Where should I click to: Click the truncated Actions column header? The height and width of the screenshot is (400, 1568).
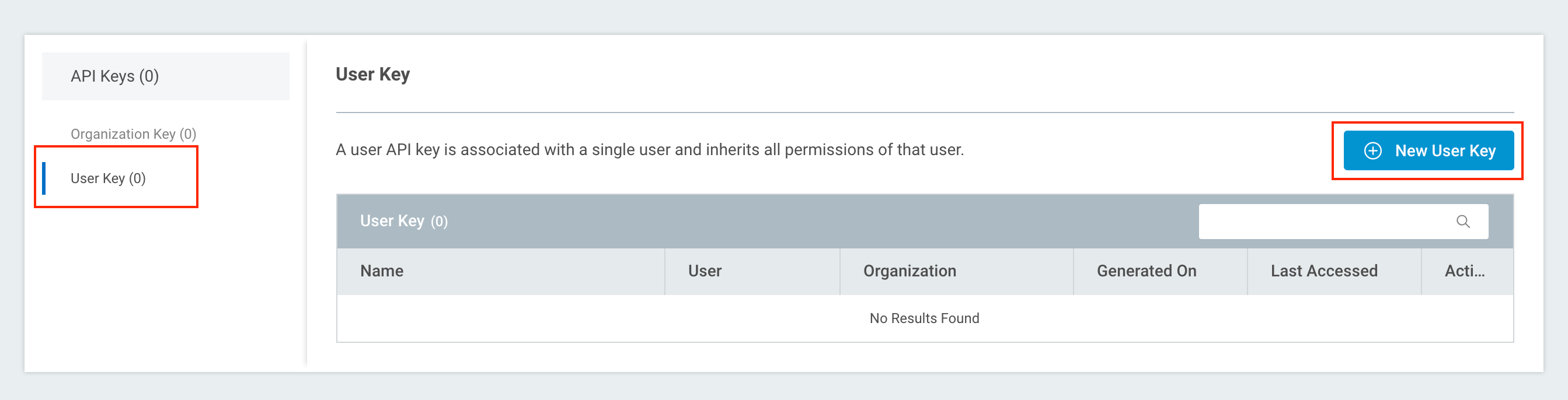1464,271
